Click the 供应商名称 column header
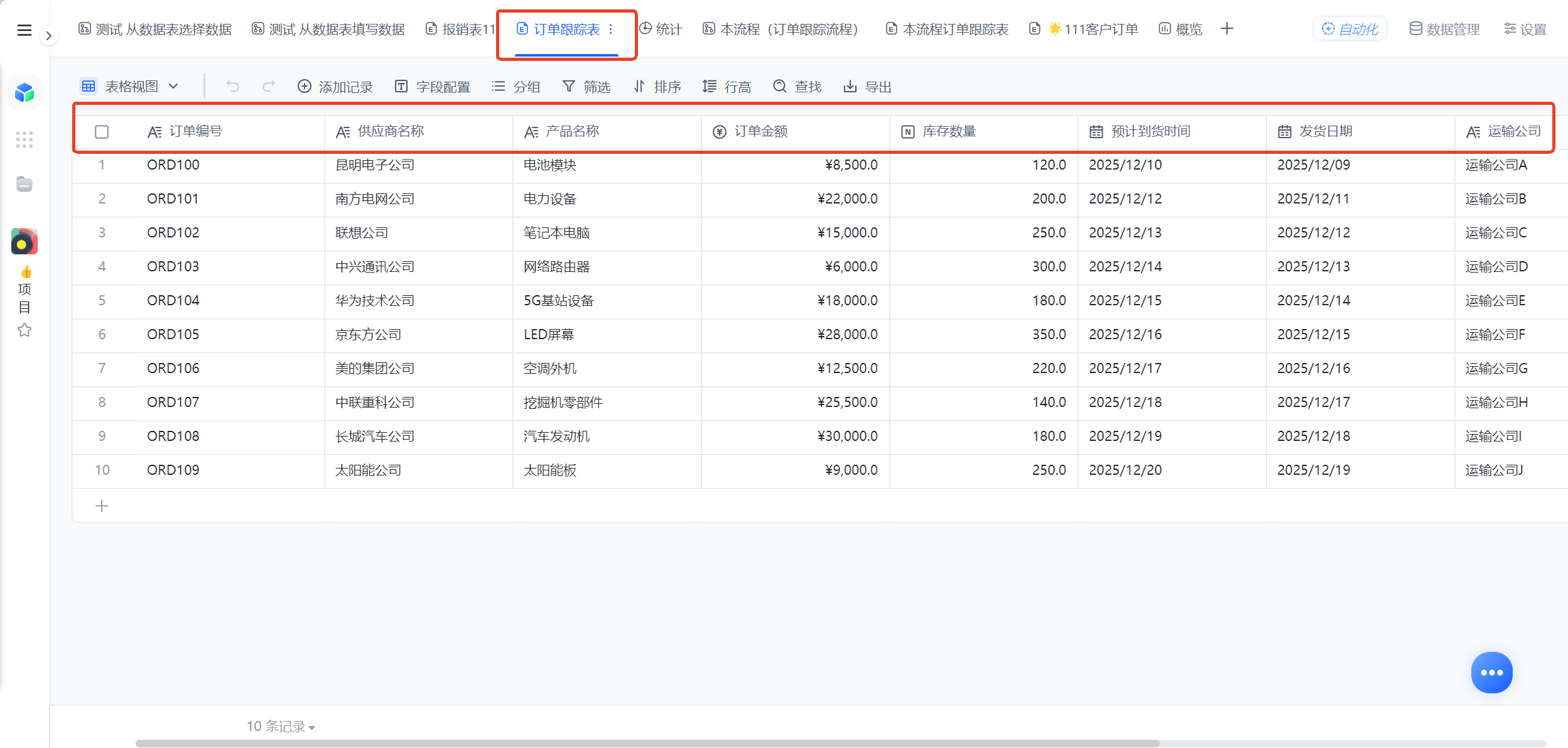 coord(418,132)
